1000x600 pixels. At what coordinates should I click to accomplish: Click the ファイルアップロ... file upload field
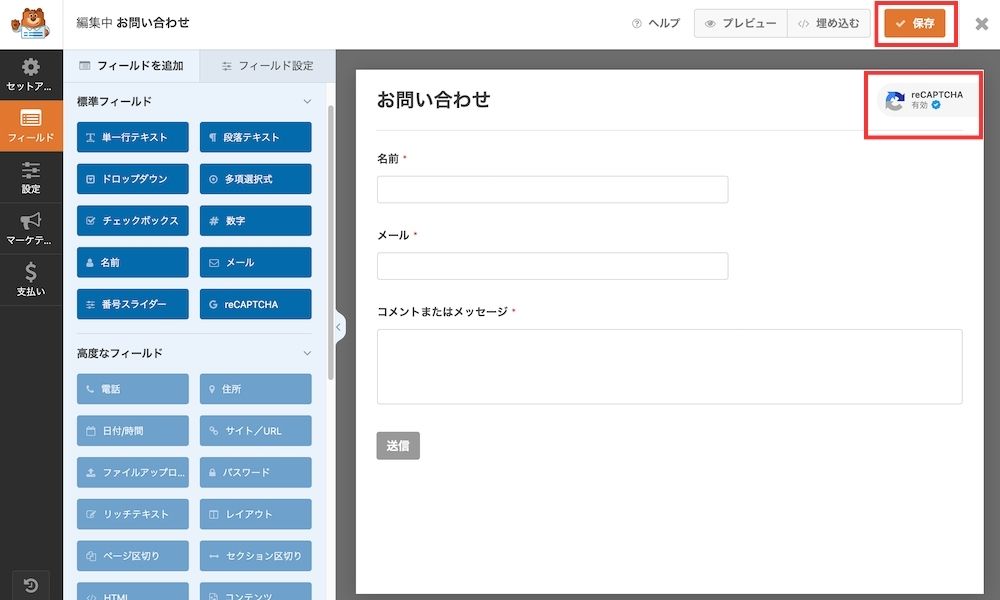click(133, 472)
